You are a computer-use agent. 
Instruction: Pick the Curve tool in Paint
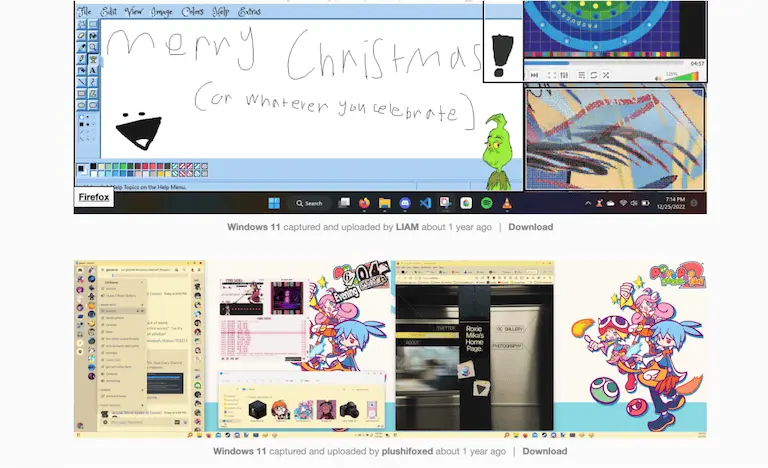pos(93,82)
